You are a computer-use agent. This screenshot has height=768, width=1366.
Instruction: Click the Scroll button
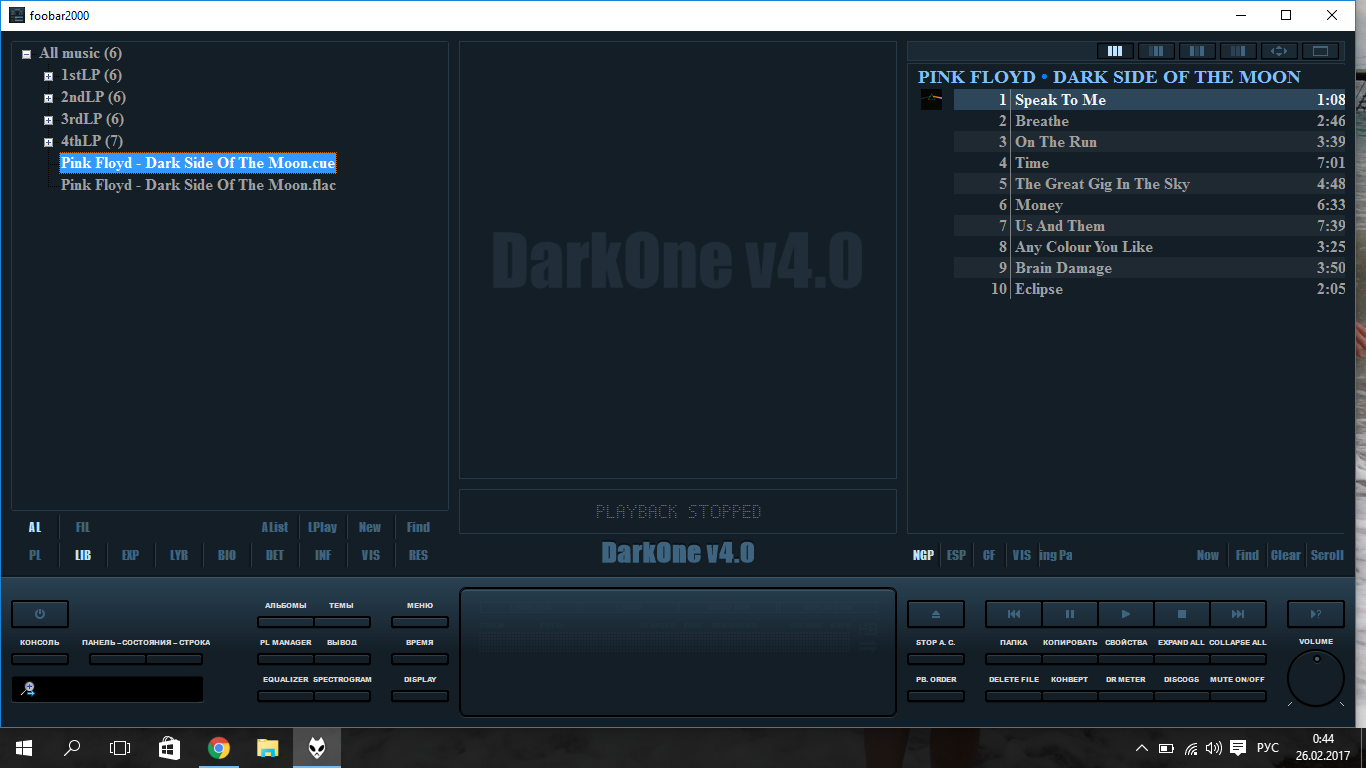click(1327, 555)
